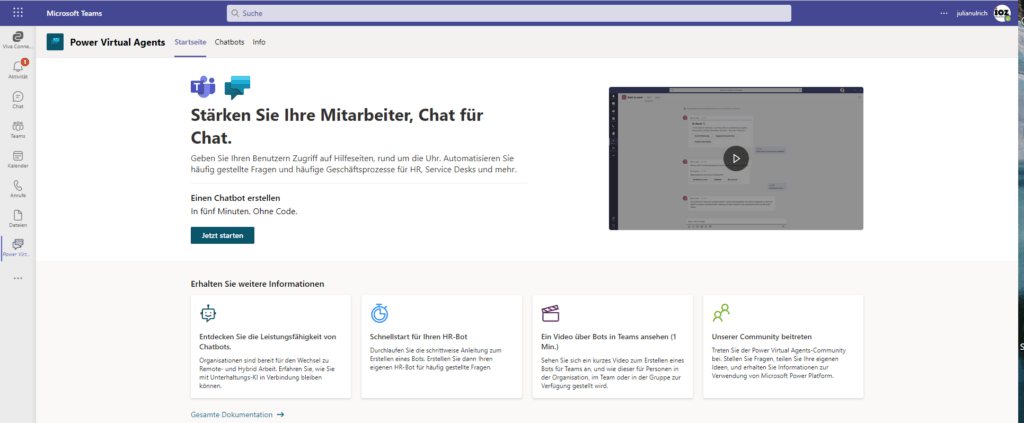Open the julianulrich profile avatar
Image resolution: width=1024 pixels, height=423 pixels.
pyautogui.click(x=1002, y=12)
